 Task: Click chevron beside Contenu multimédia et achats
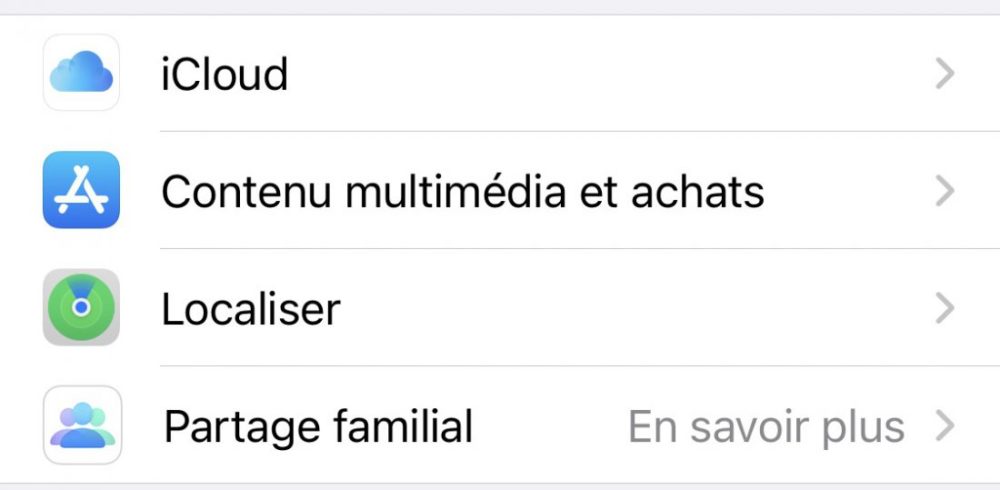(944, 191)
